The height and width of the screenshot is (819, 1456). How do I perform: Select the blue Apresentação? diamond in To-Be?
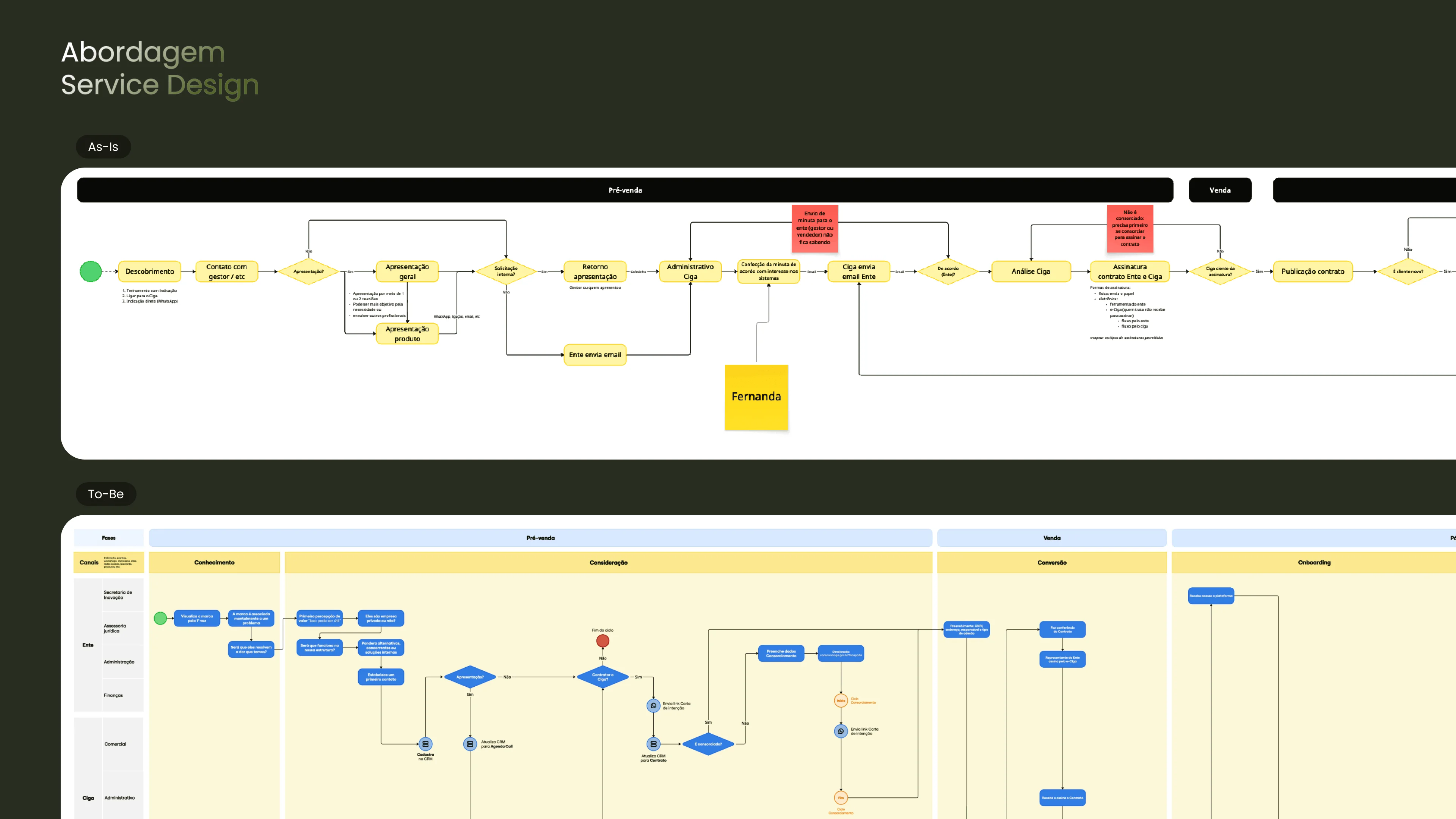point(470,677)
